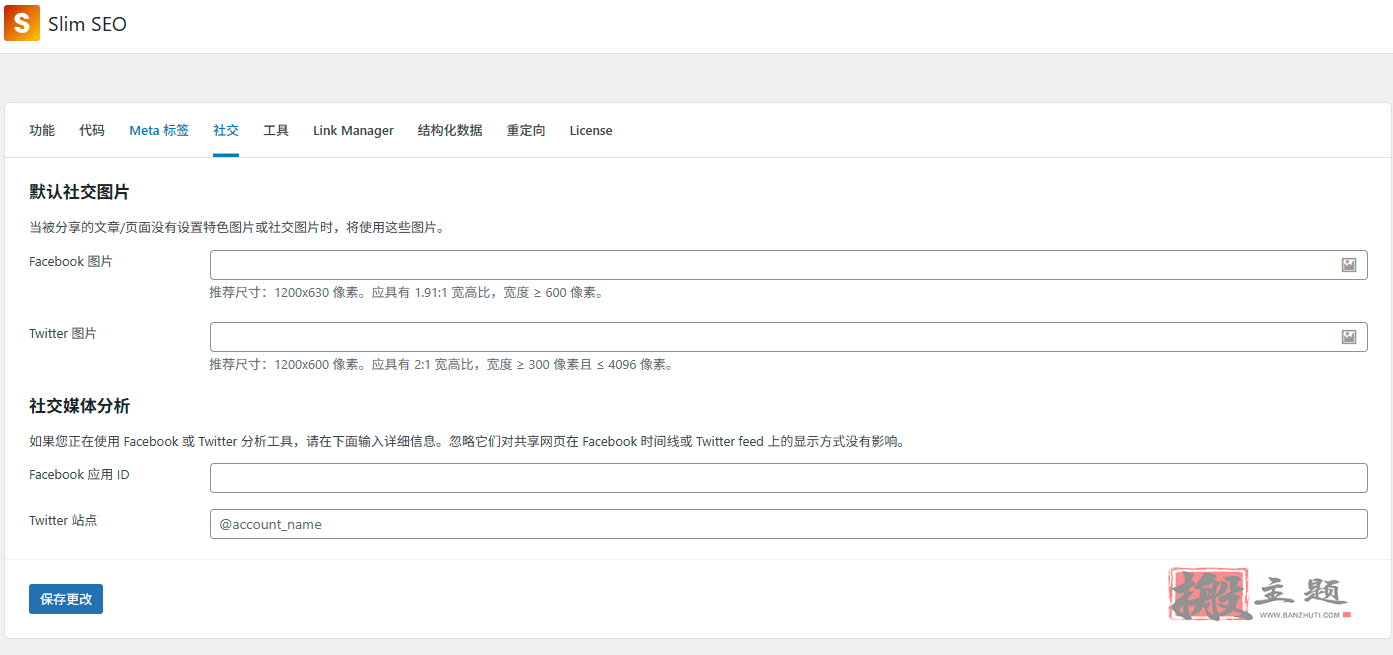This screenshot has height=655, width=1393.
Task: Open media picker for Facebook 图片 field
Action: pos(1348,265)
